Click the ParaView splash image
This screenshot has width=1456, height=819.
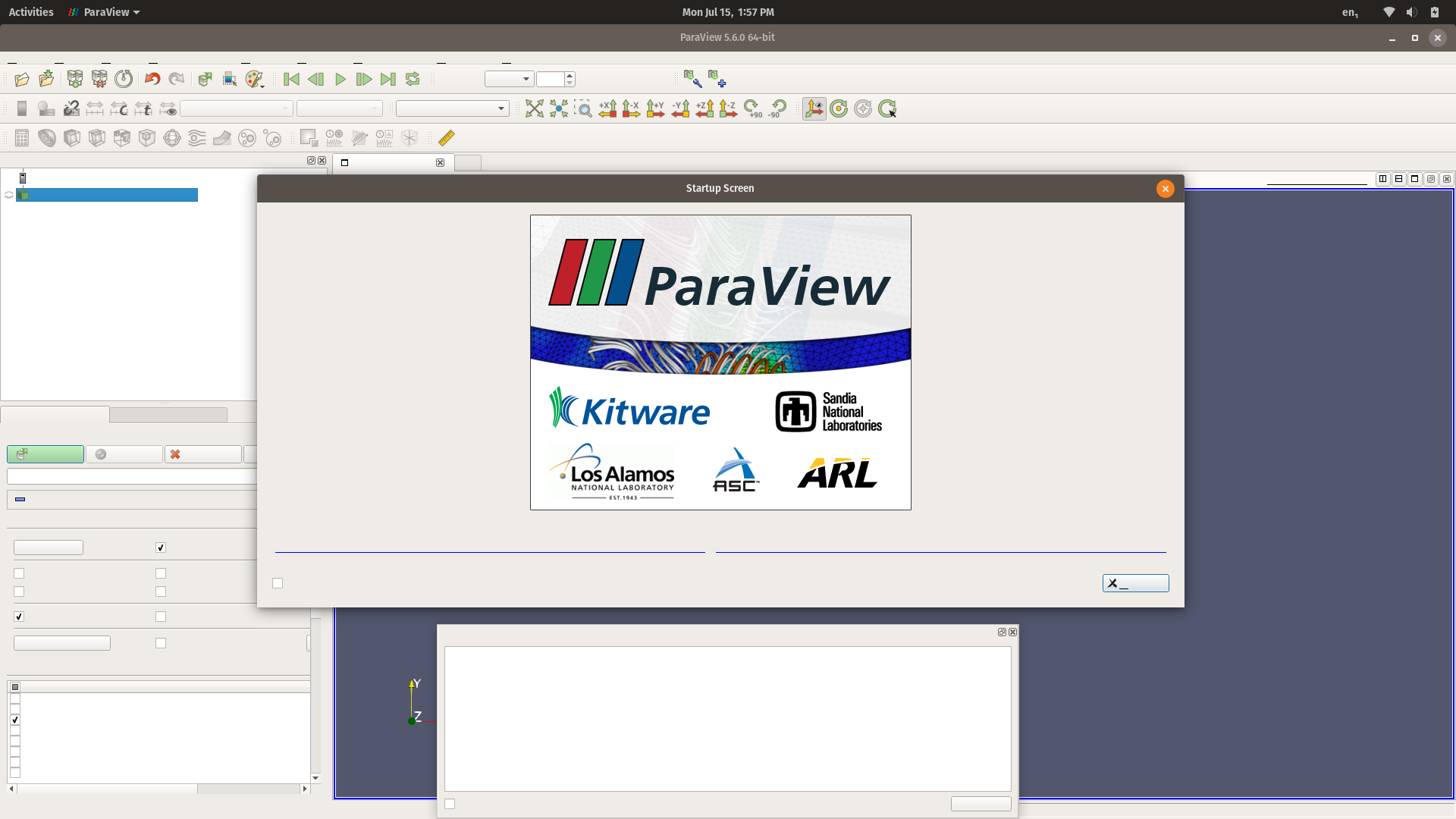(720, 362)
